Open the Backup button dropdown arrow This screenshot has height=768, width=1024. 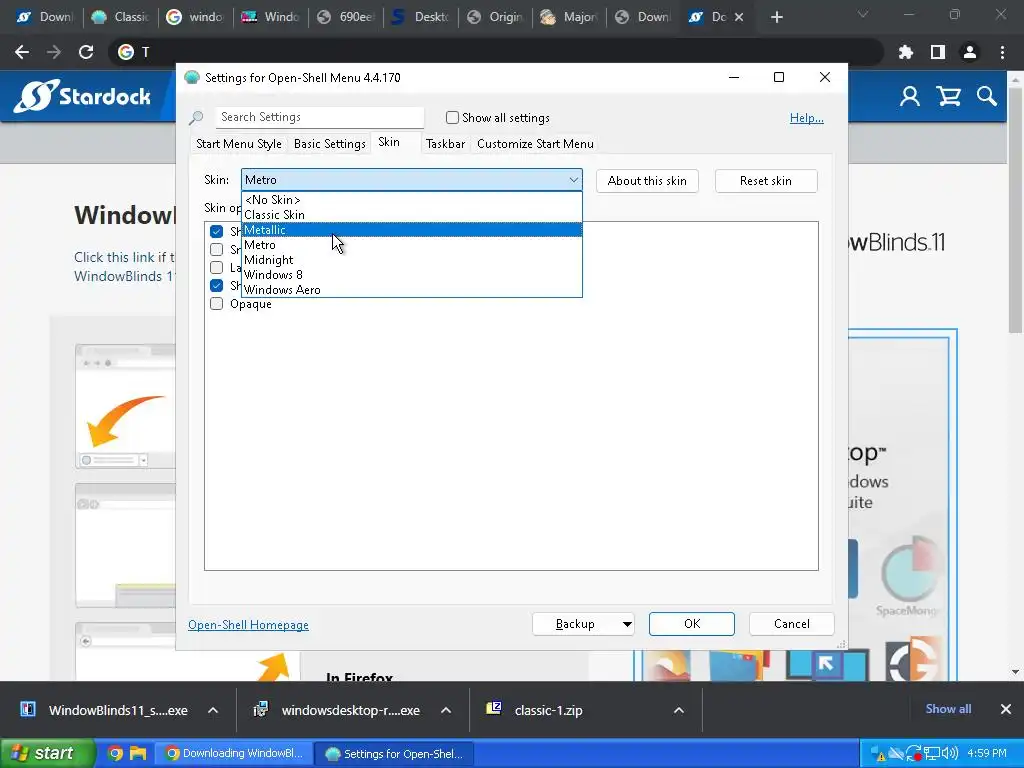click(x=626, y=624)
